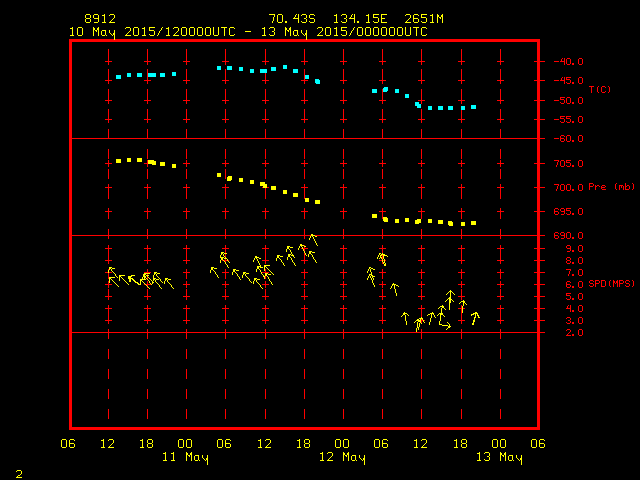Click the 9.0 wind speed tick label

pyautogui.click(x=574, y=249)
